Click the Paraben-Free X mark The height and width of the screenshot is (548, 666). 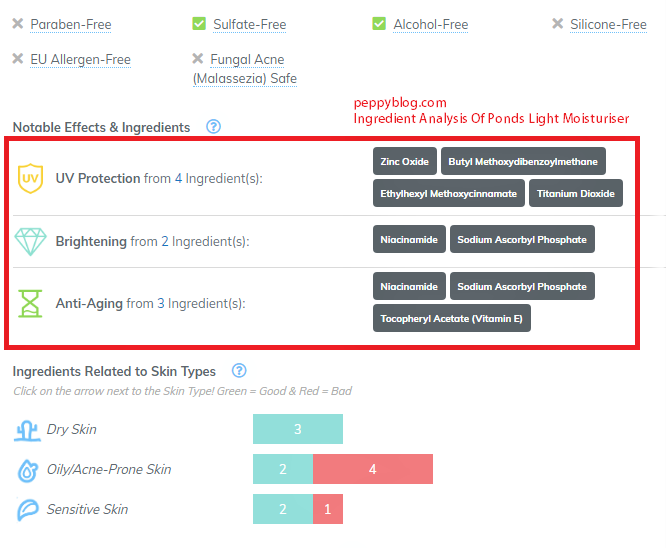tap(17, 24)
